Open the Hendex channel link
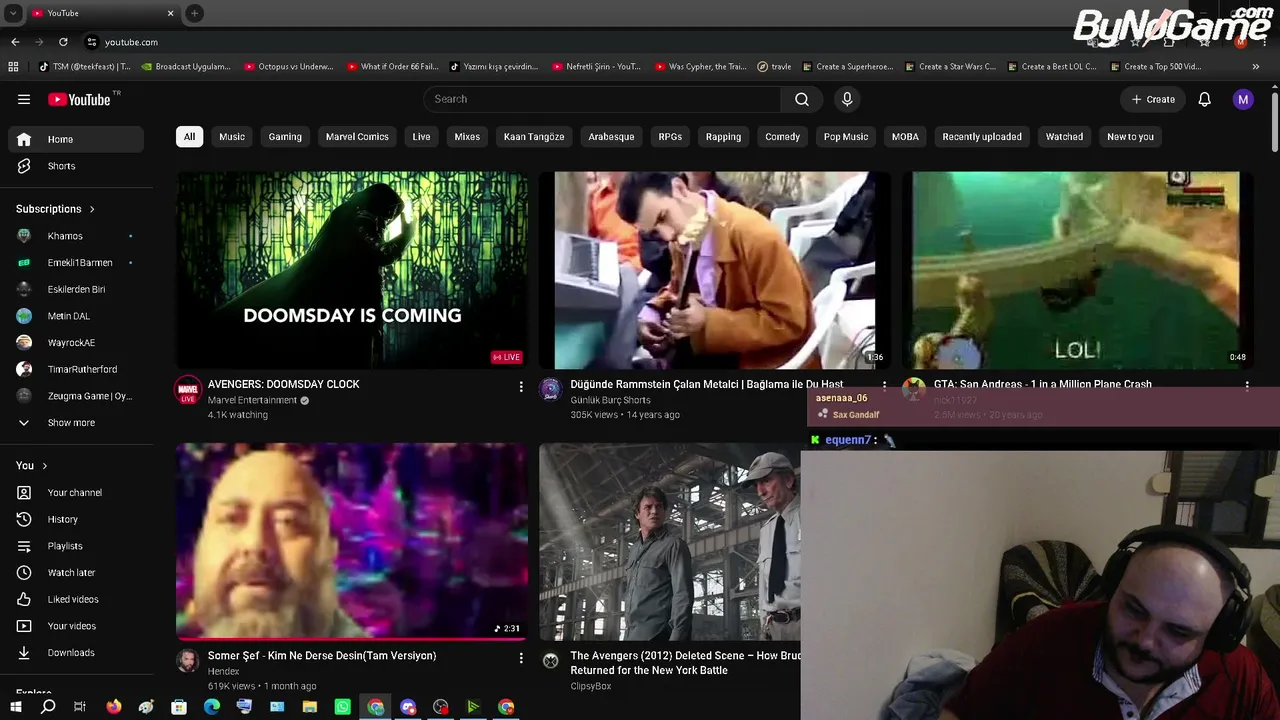Image resolution: width=1280 pixels, height=720 pixels. pos(223,671)
